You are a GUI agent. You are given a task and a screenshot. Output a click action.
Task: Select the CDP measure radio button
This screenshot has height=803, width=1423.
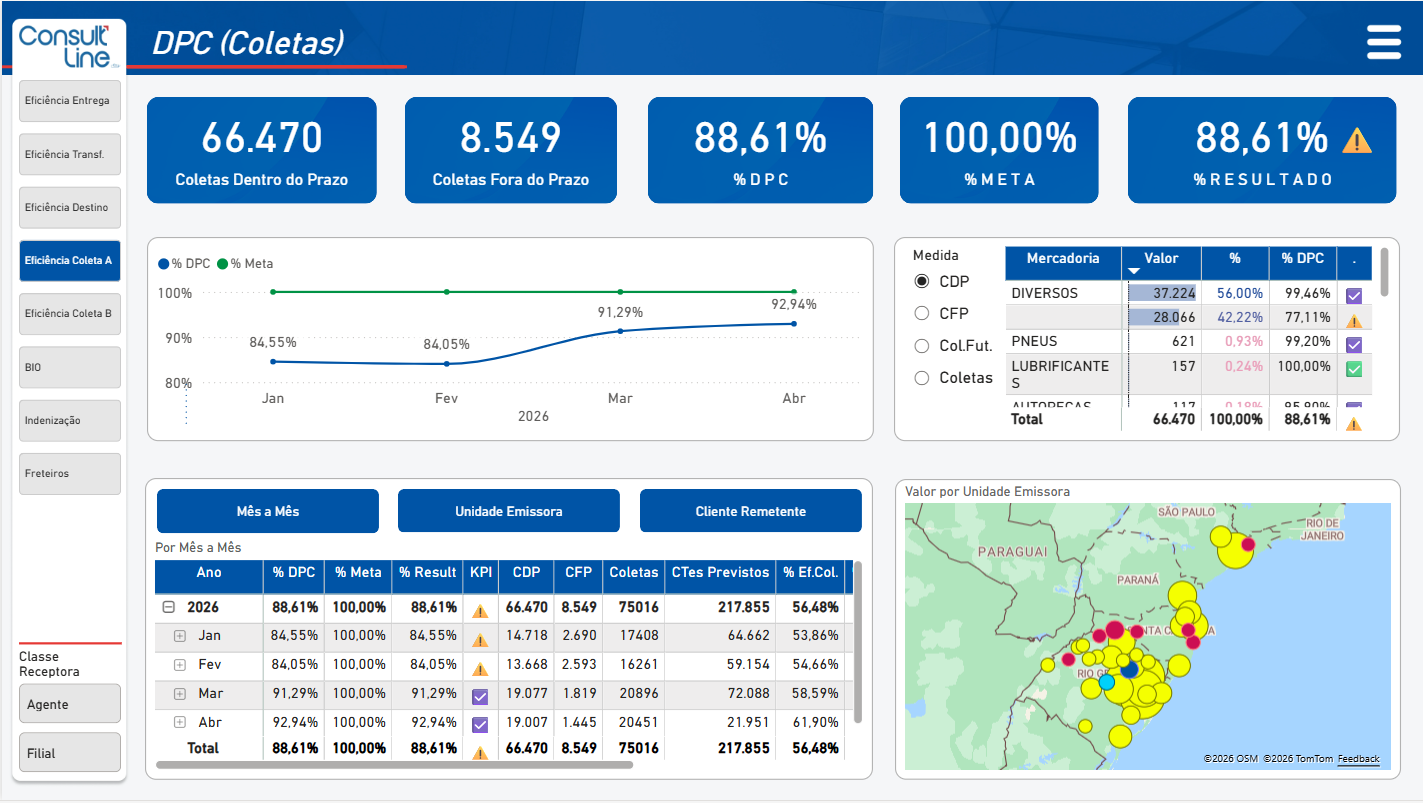tap(922, 282)
